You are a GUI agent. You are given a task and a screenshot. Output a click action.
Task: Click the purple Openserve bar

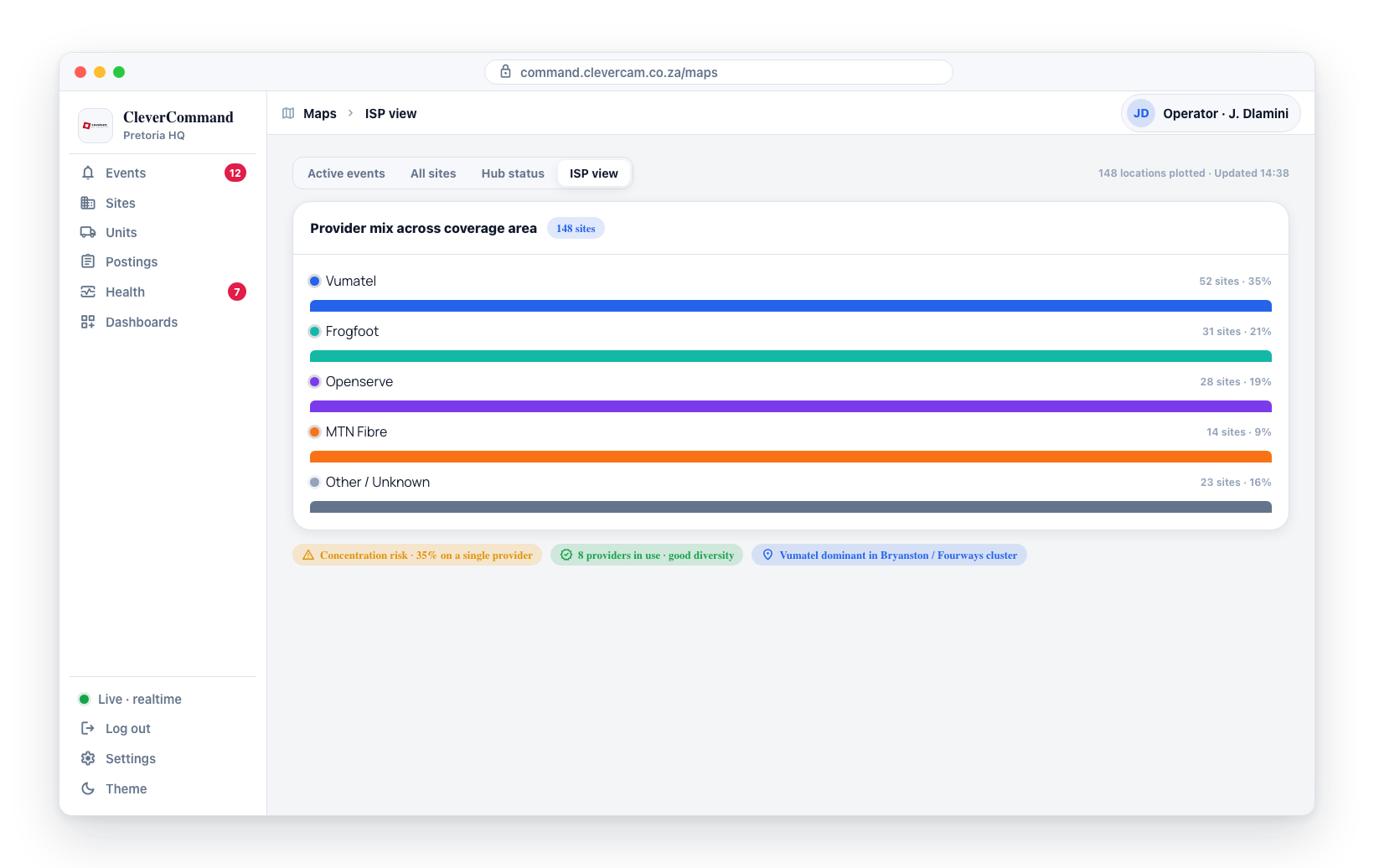pyautogui.click(x=791, y=406)
